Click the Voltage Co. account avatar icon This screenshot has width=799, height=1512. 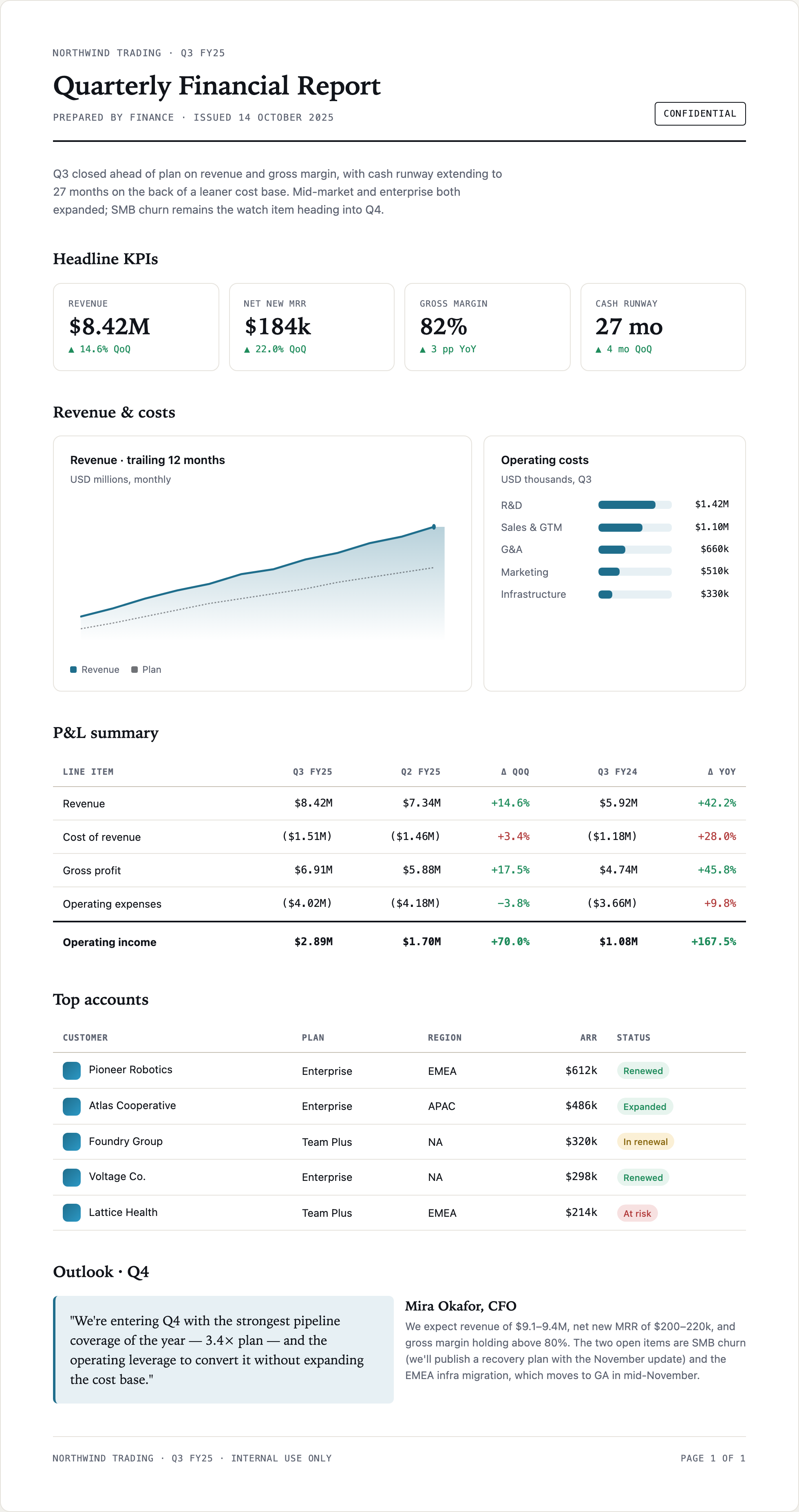click(x=72, y=1178)
